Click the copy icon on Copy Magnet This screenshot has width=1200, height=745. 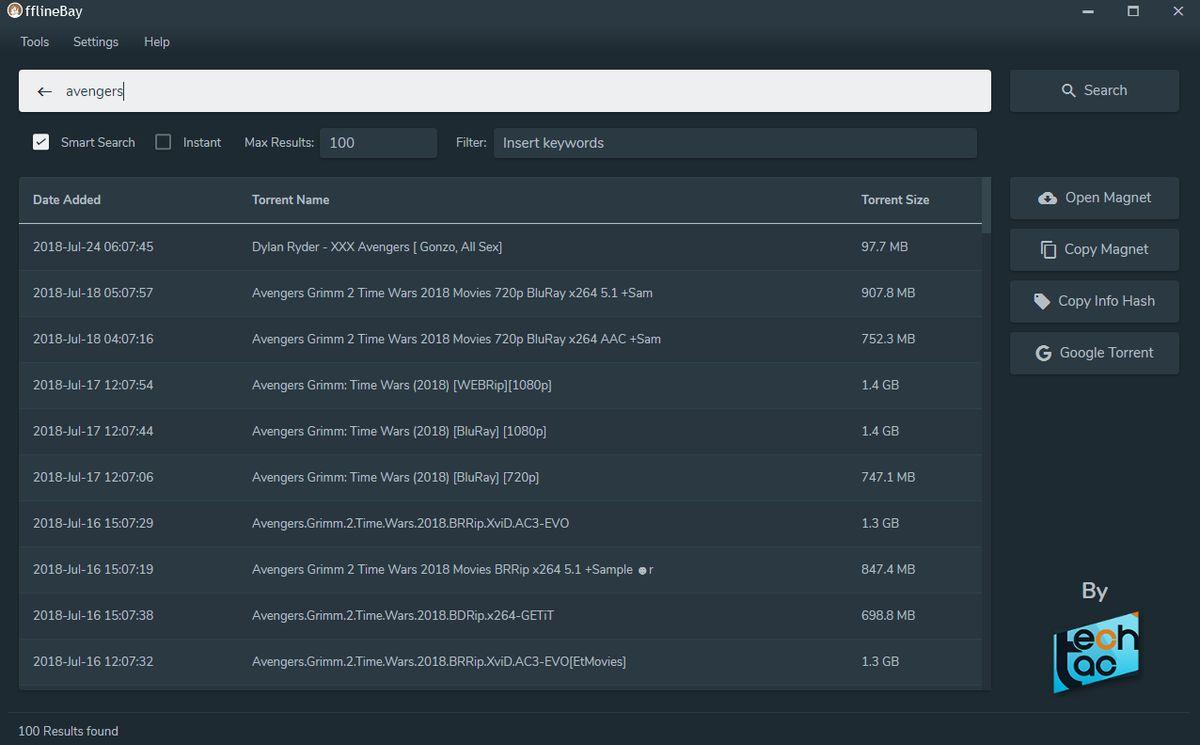pos(1048,250)
